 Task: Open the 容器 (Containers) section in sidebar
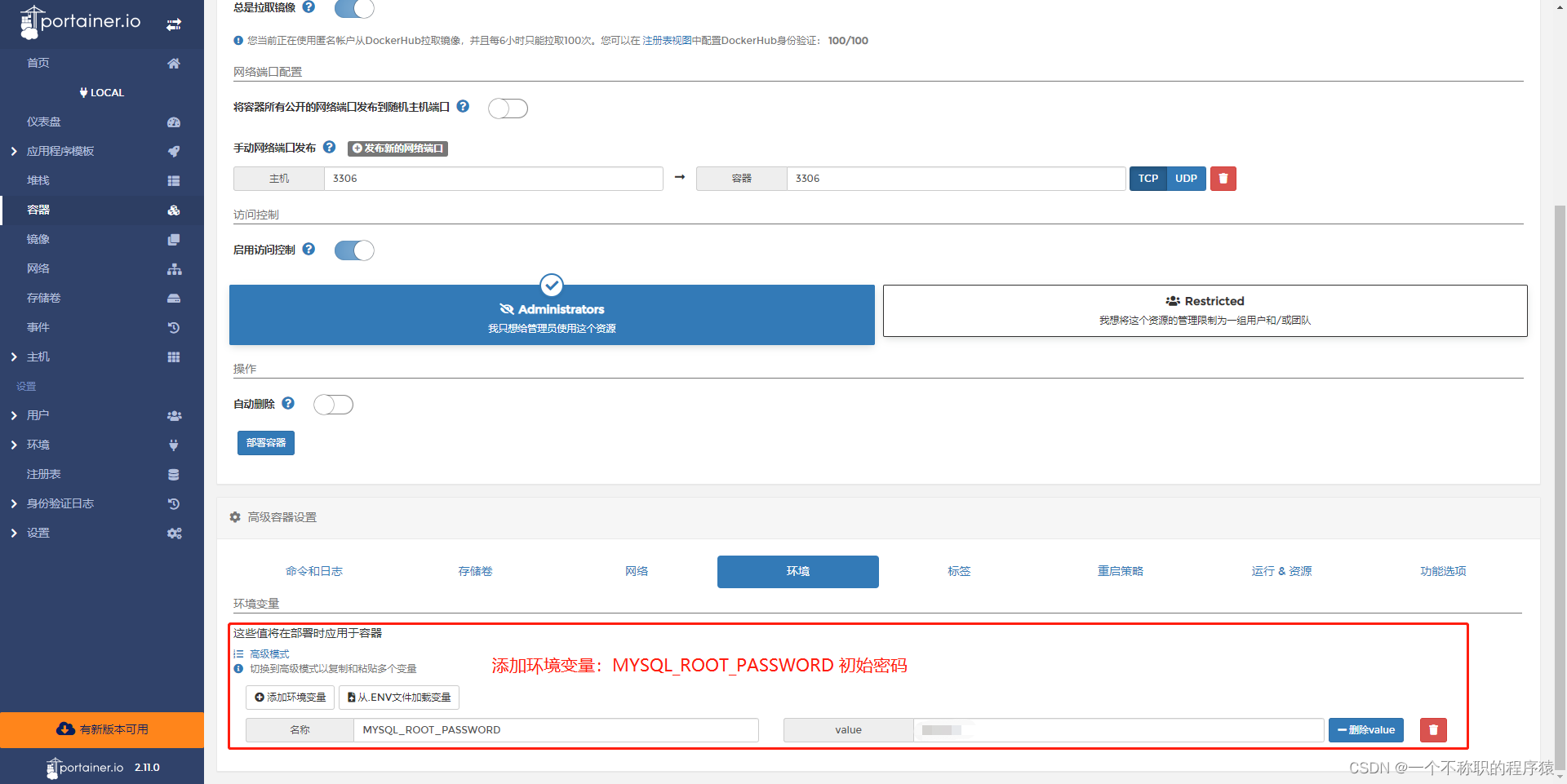(x=38, y=210)
